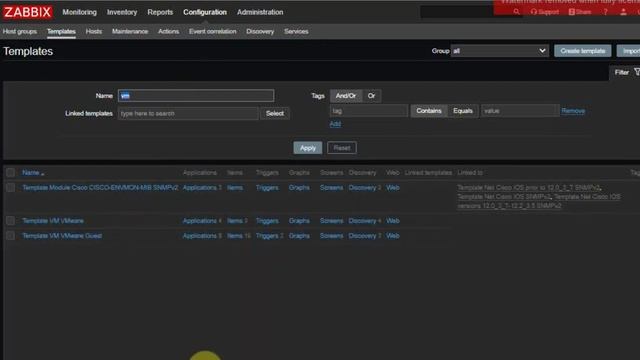Screen dimensions: 640x360
Task: Open the Template VM VMware template
Action: pos(53,221)
